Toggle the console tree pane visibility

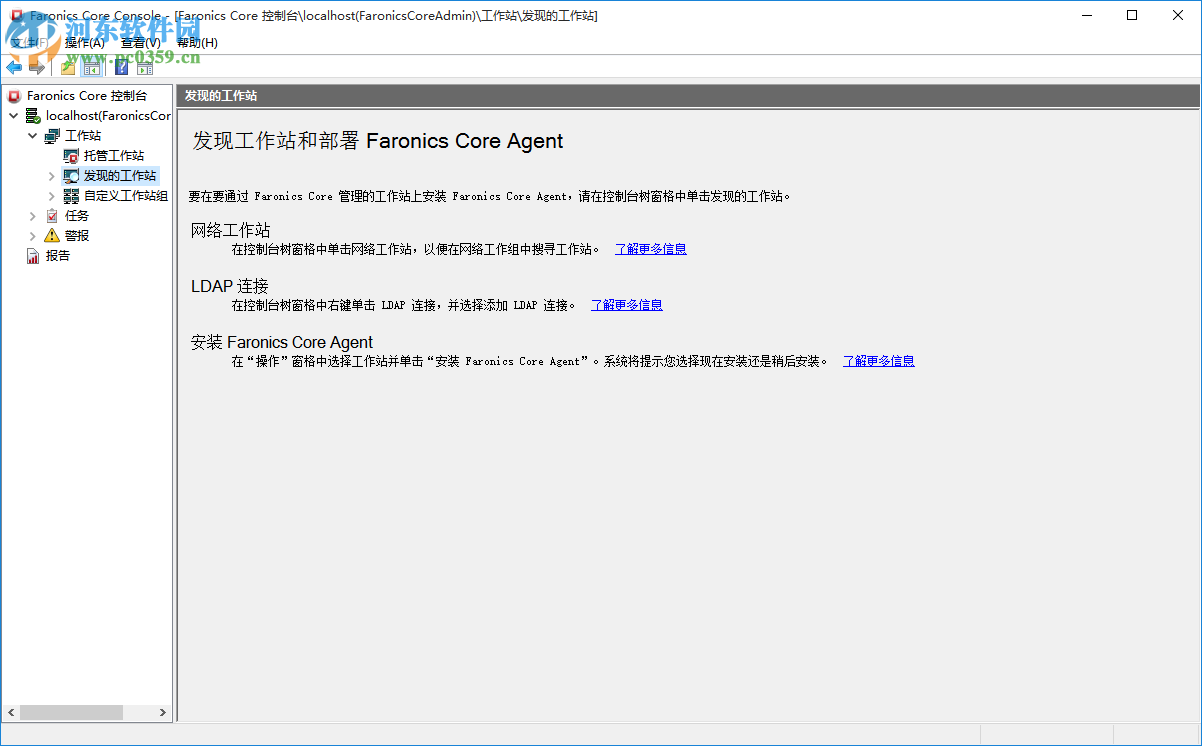[92, 68]
